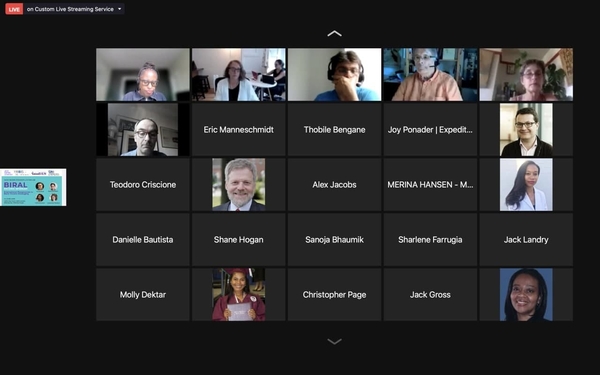Viewport: 600px width, 375px height.
Task: Click the Sanoja Bhaumik tile
Action: 334,240
